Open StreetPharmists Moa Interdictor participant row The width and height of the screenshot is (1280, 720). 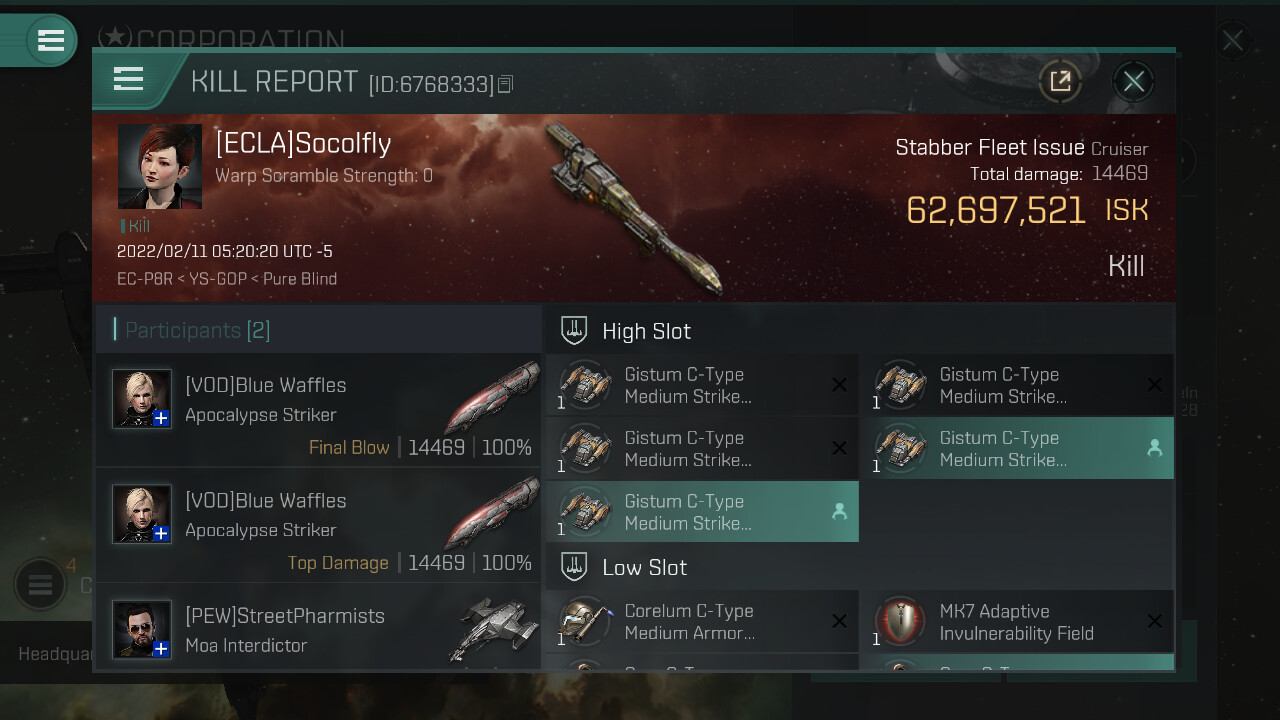pyautogui.click(x=318, y=627)
